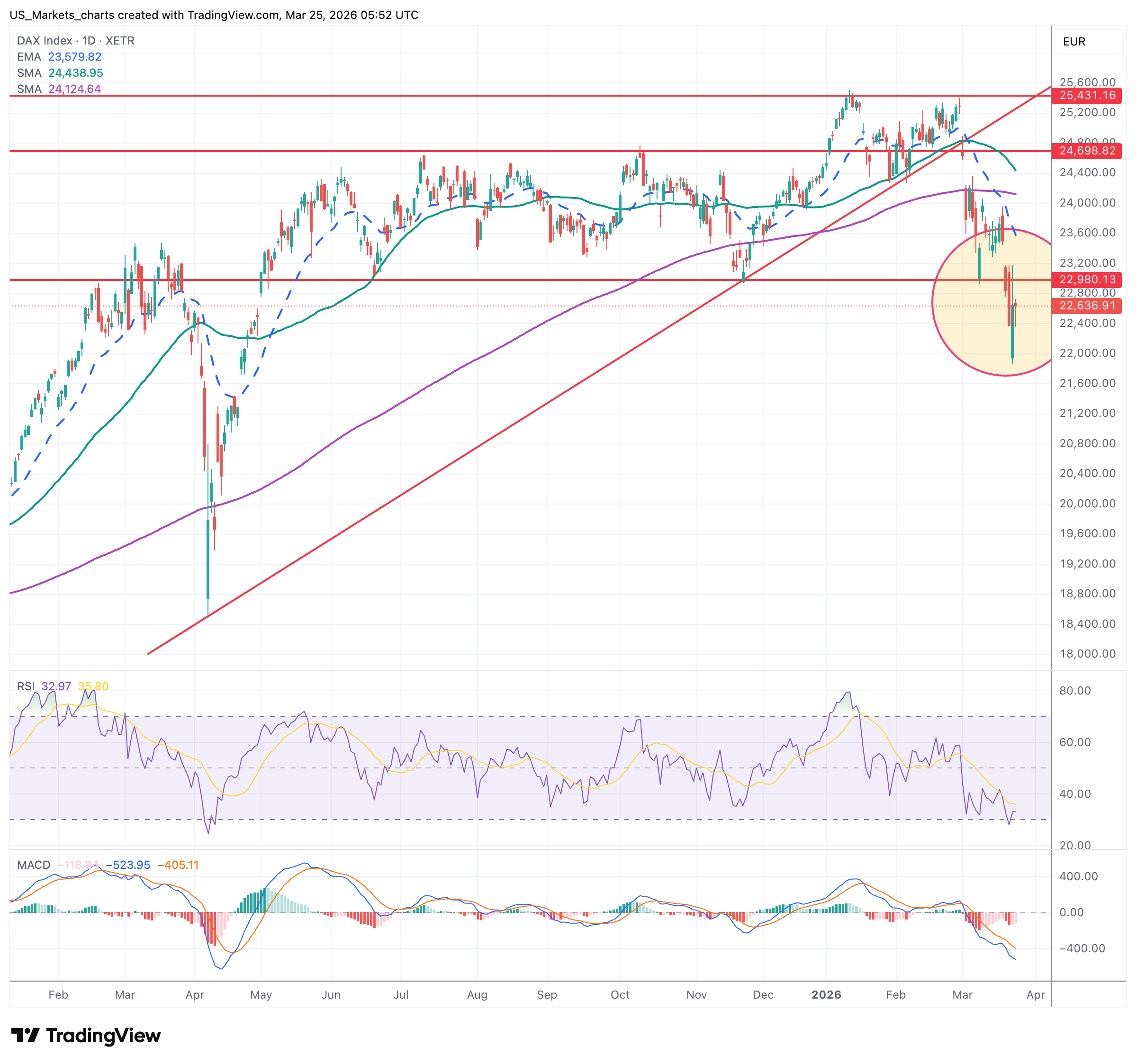This screenshot has height=1064, width=1136.
Task: Click the Apr label at right of time axis
Action: point(1036,994)
